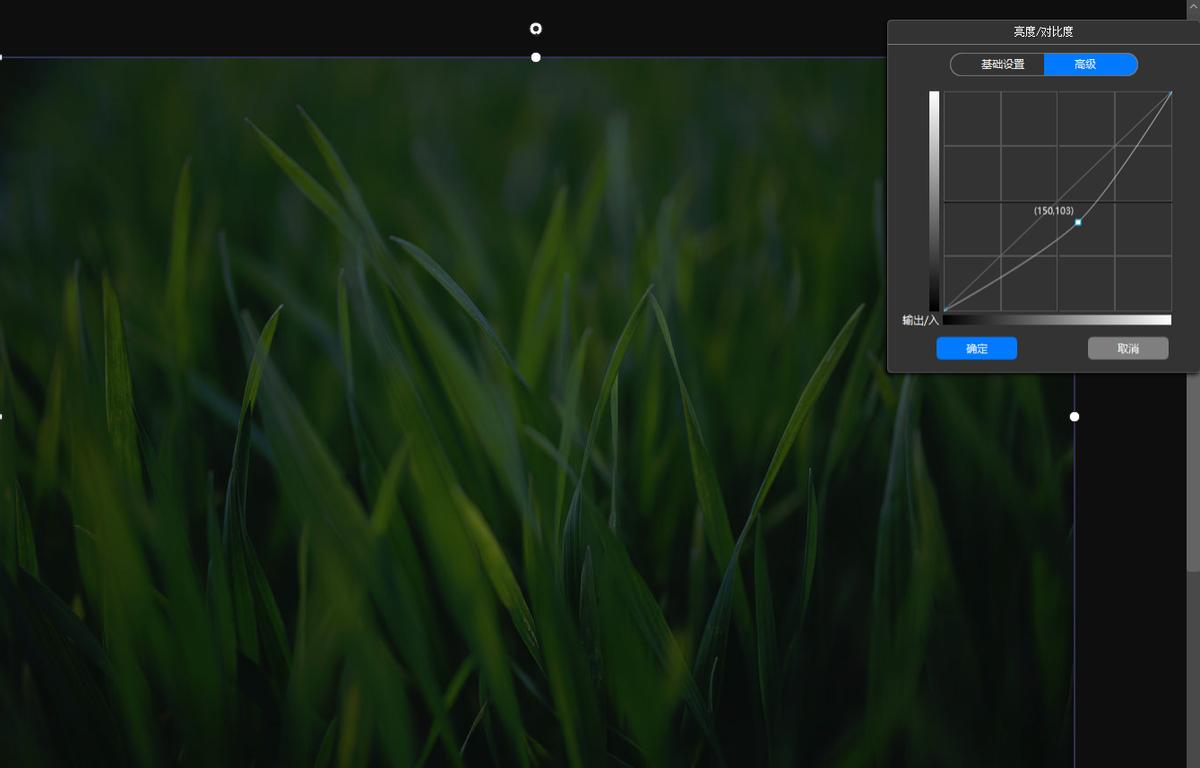Screen dimensions: 1200x768
Task: Click the 亮度/对比度 dialog title
Action: [x=1043, y=32]
